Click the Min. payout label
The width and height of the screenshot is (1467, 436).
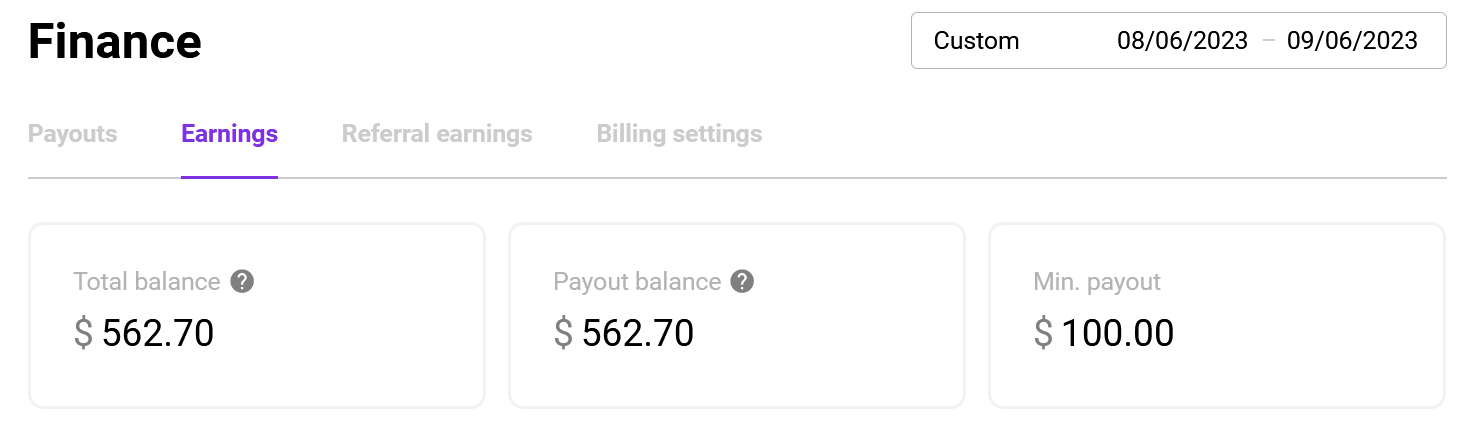pos(1097,282)
